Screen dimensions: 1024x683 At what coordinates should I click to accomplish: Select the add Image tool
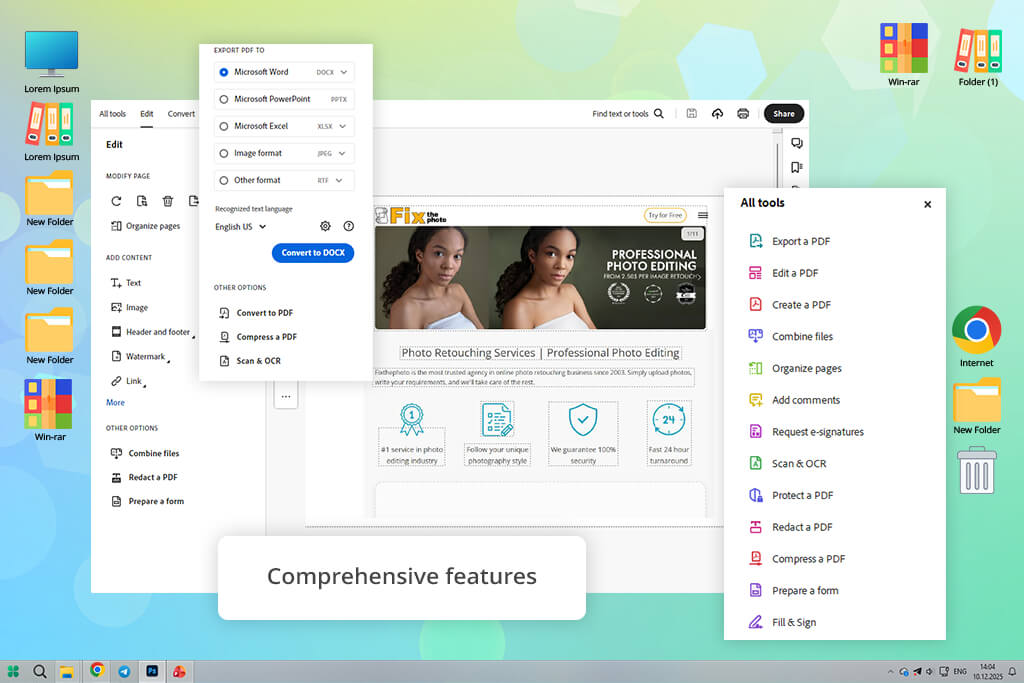(x=129, y=308)
